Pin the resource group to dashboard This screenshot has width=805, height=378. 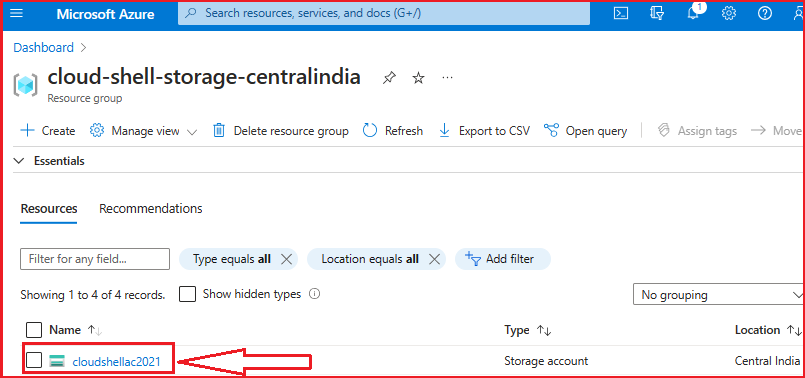(x=389, y=78)
